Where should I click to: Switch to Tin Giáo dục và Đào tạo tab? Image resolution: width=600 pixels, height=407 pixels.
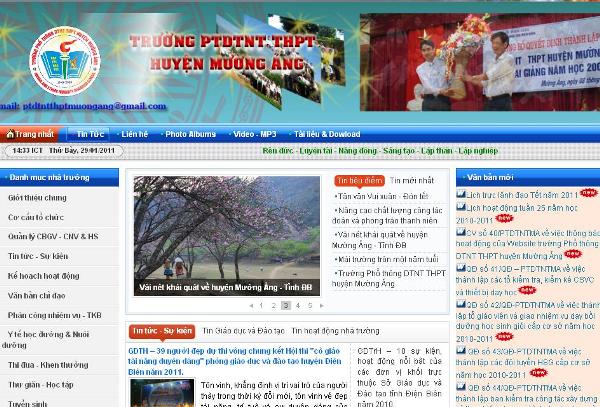(x=243, y=331)
